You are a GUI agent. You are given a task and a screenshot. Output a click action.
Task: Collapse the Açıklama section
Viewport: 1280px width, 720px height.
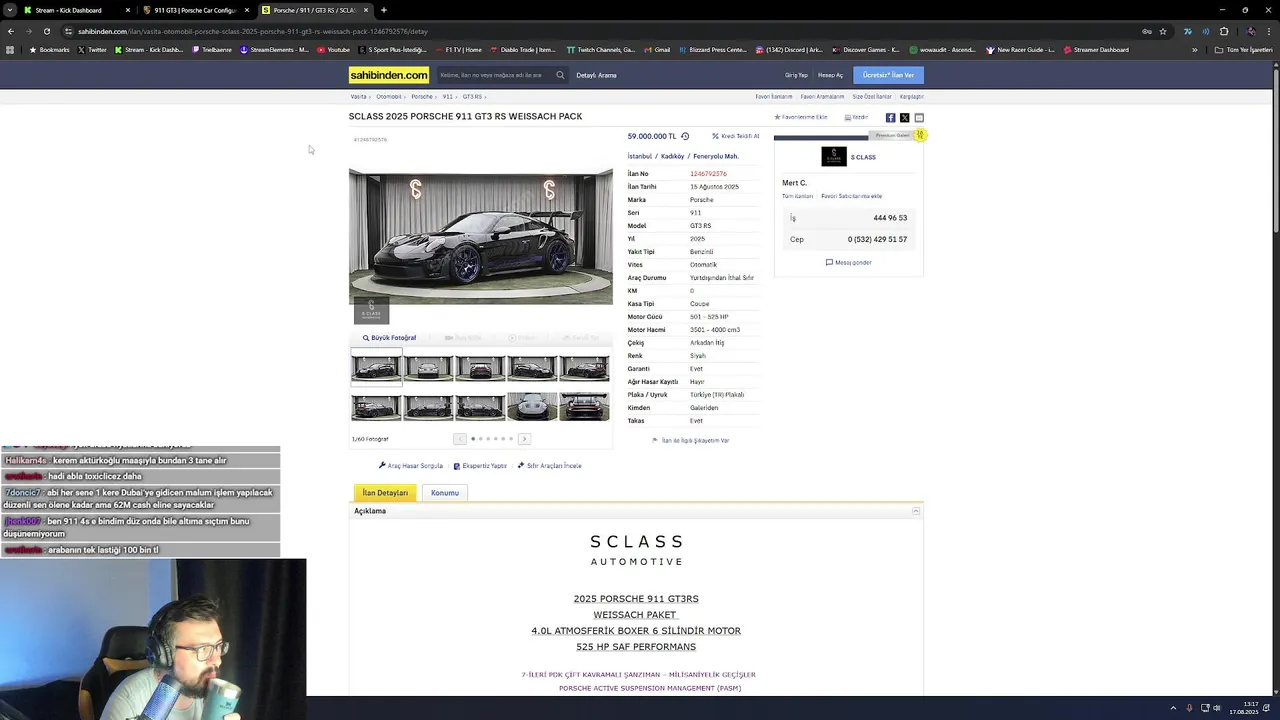pyautogui.click(x=915, y=511)
